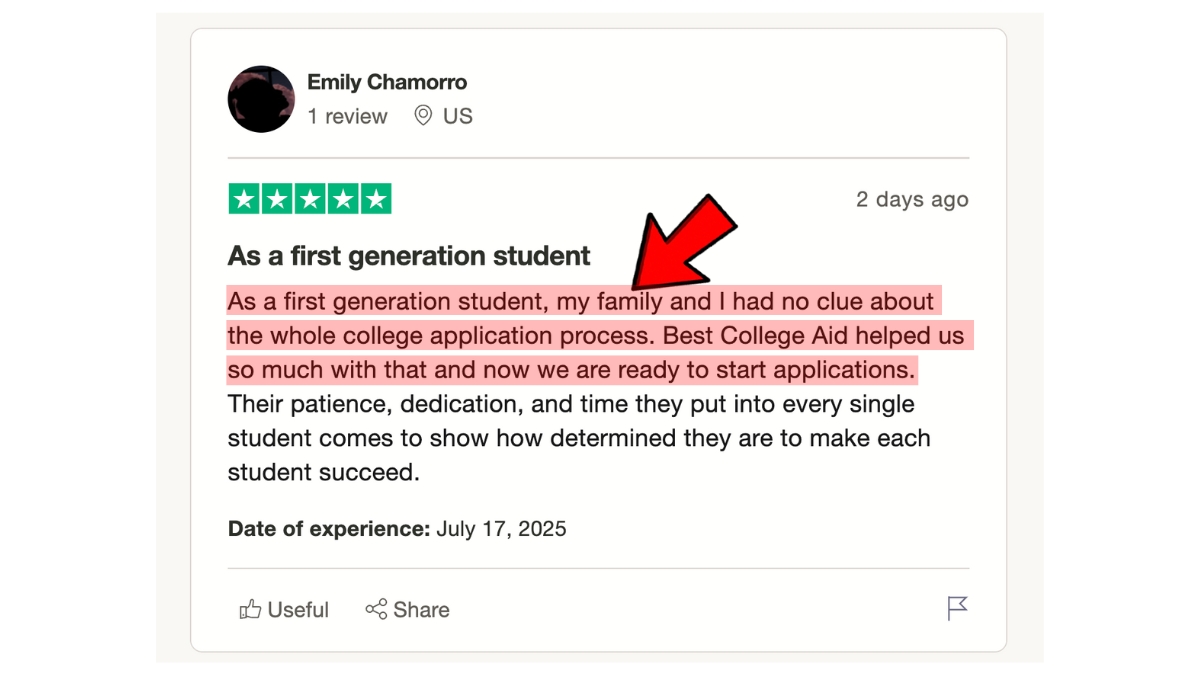
Task: Click the third green rating star
Action: tap(310, 199)
